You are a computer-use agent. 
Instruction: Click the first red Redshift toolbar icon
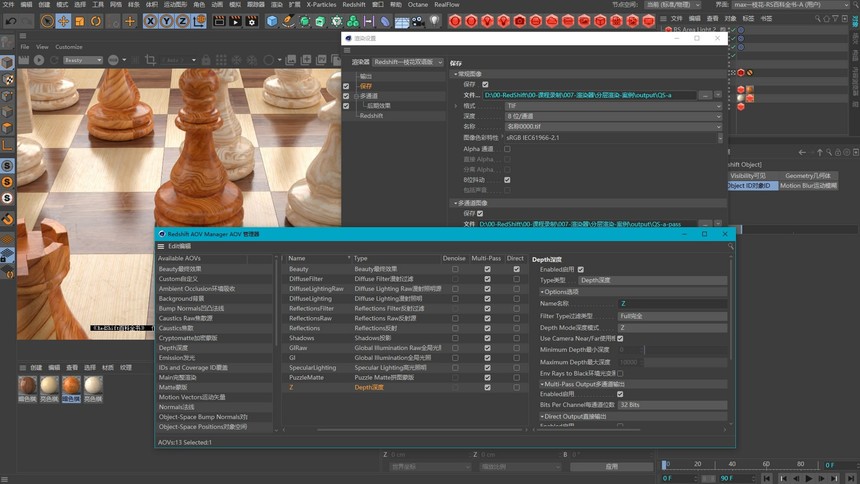(455, 21)
